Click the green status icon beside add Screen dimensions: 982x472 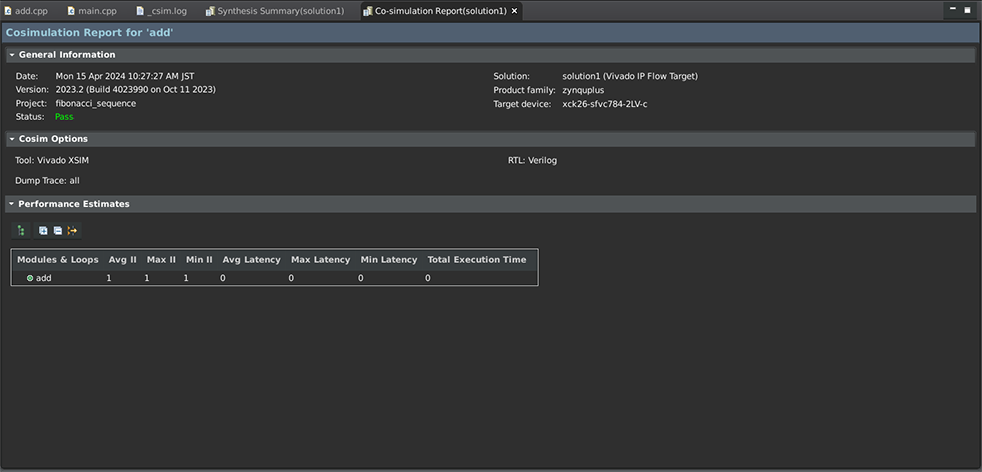[30, 278]
